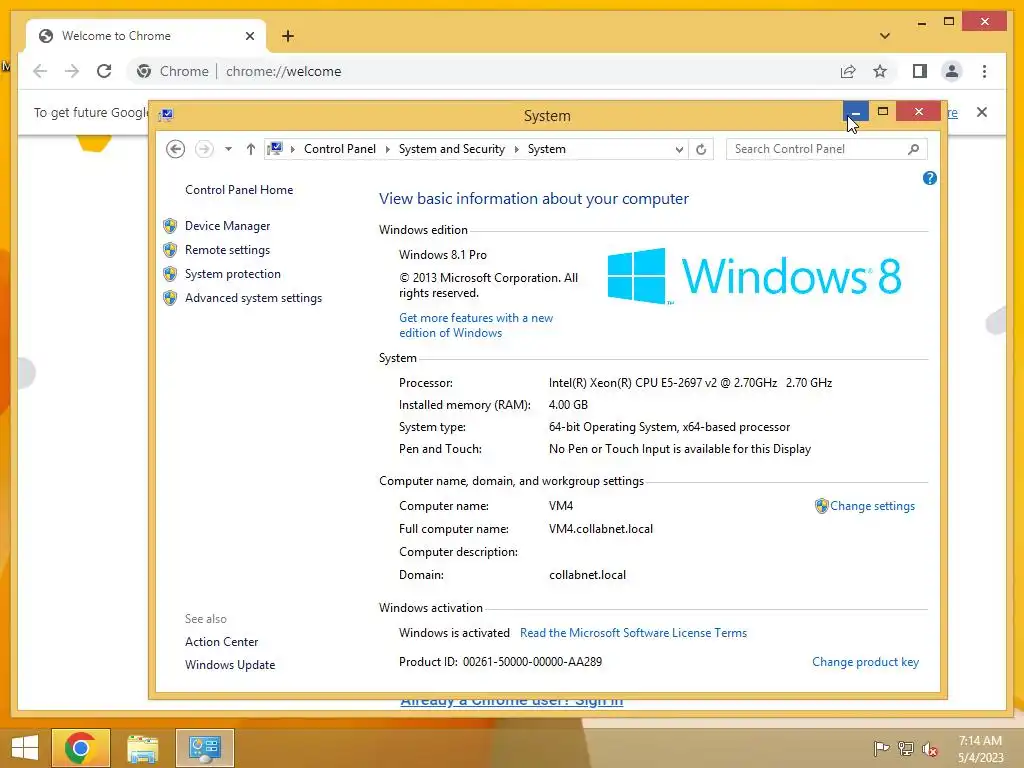Open System protection link
The width and height of the screenshot is (1024, 768).
click(x=232, y=274)
